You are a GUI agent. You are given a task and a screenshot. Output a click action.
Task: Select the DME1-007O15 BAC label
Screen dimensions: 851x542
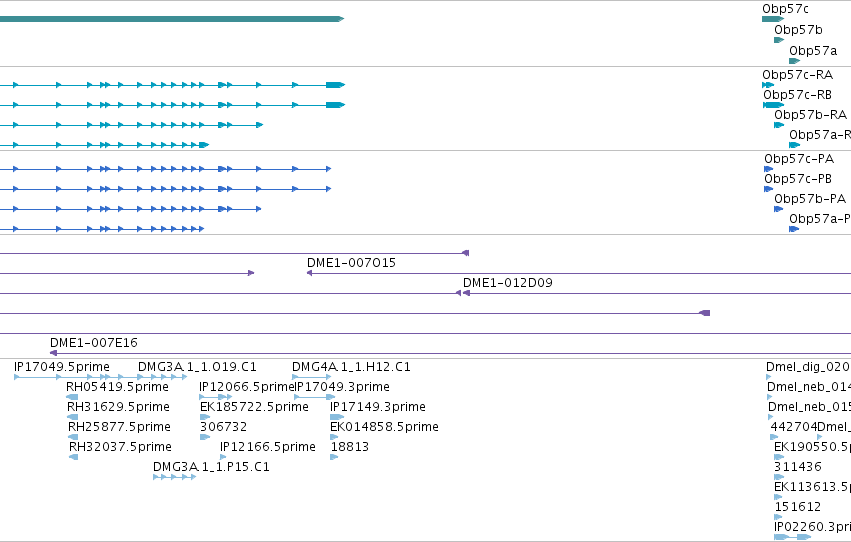[351, 263]
